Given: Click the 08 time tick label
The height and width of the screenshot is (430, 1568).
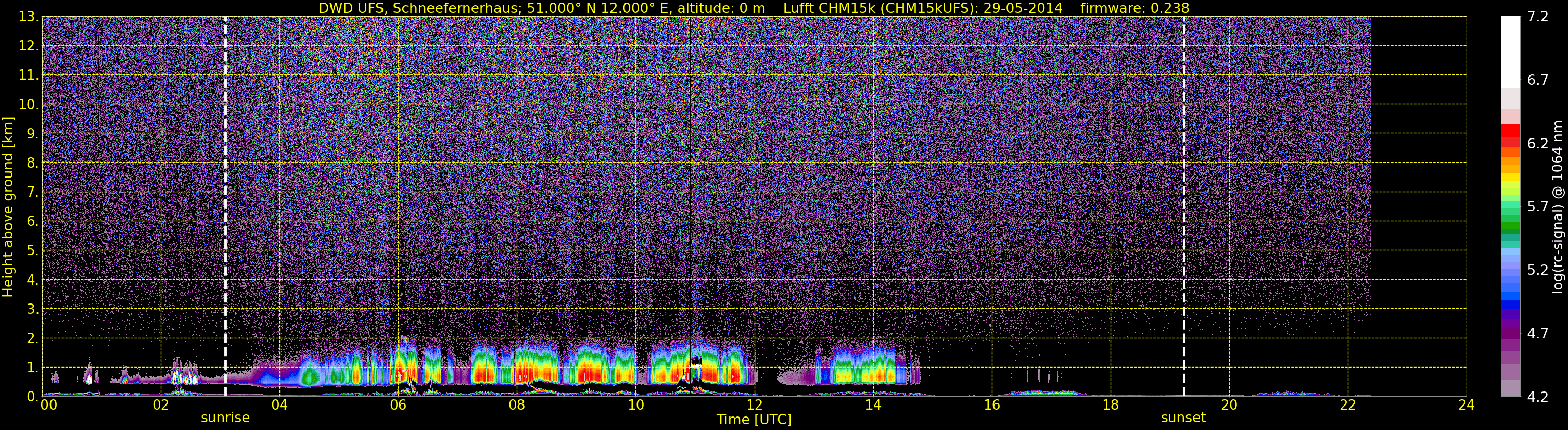Looking at the screenshot, I should click(x=517, y=406).
